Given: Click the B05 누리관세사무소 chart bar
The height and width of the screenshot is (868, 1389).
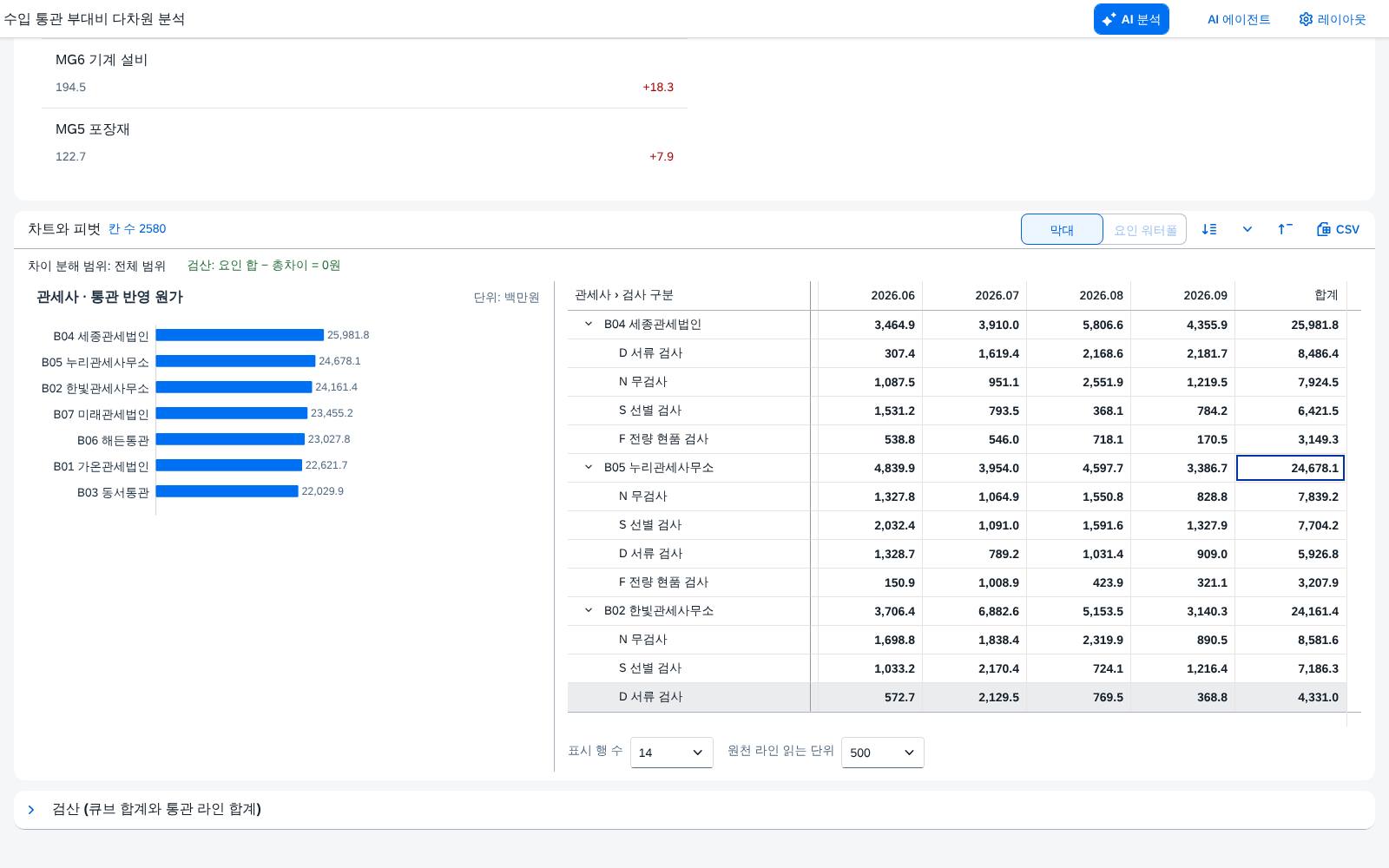Looking at the screenshot, I should (x=235, y=361).
